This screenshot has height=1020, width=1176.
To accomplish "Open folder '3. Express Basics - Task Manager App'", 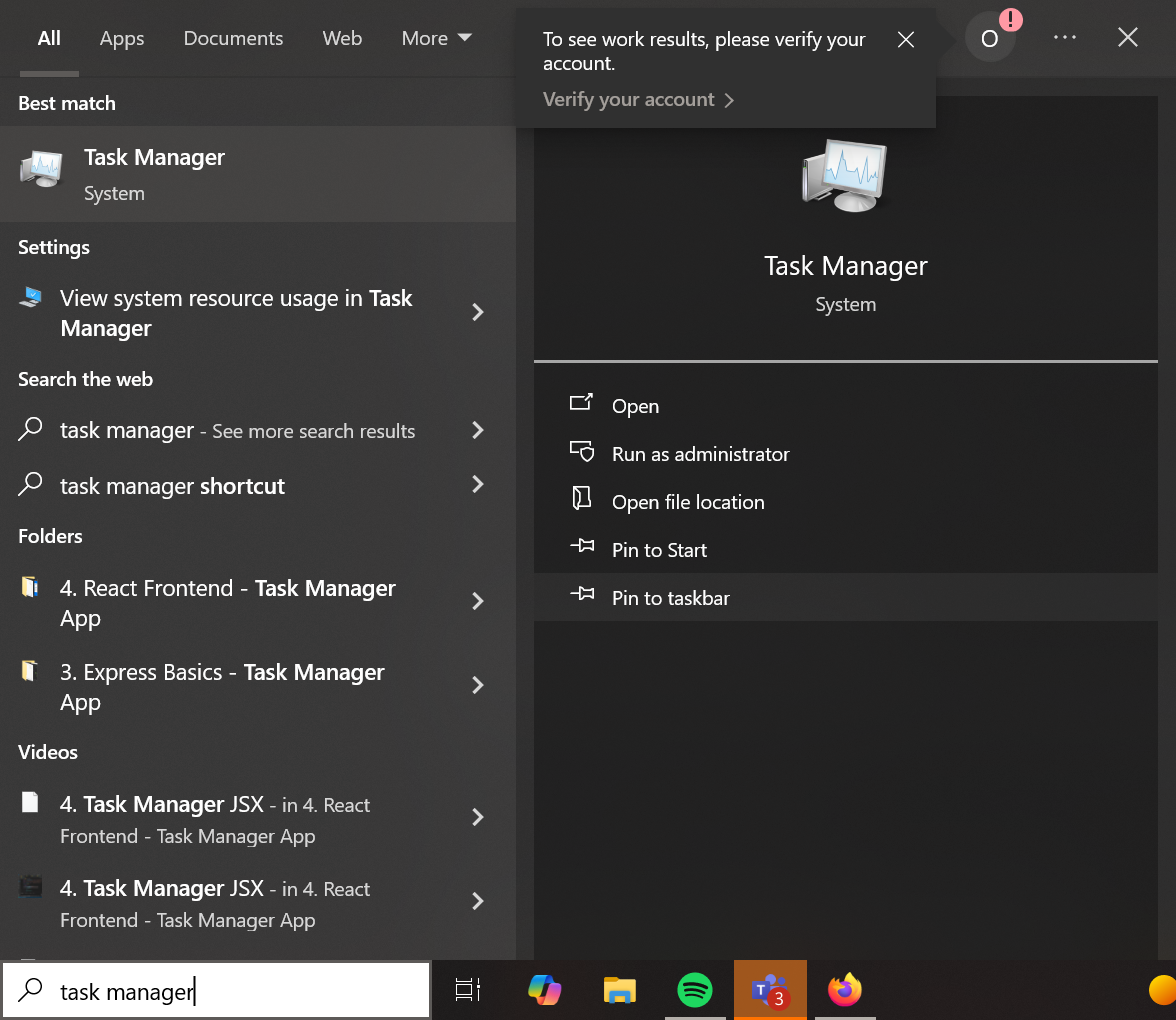I will [257, 686].
